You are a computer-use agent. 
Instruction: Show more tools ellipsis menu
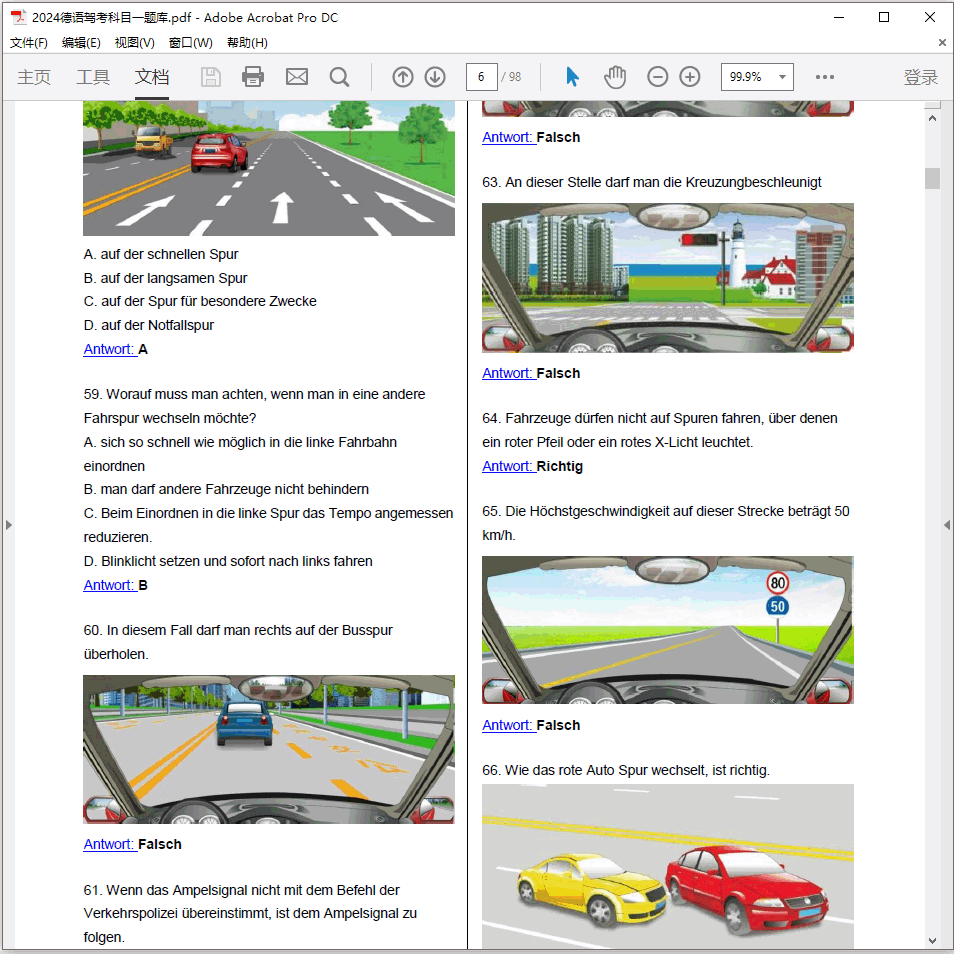[x=825, y=77]
